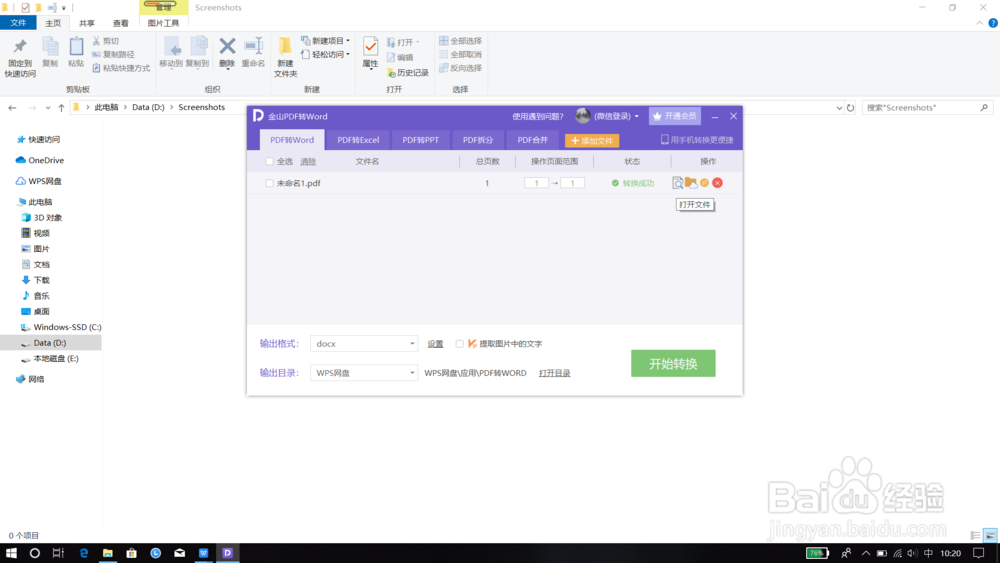Open the 输出格式 docx dropdown
Screen dimensions: 1000x563
point(364,344)
